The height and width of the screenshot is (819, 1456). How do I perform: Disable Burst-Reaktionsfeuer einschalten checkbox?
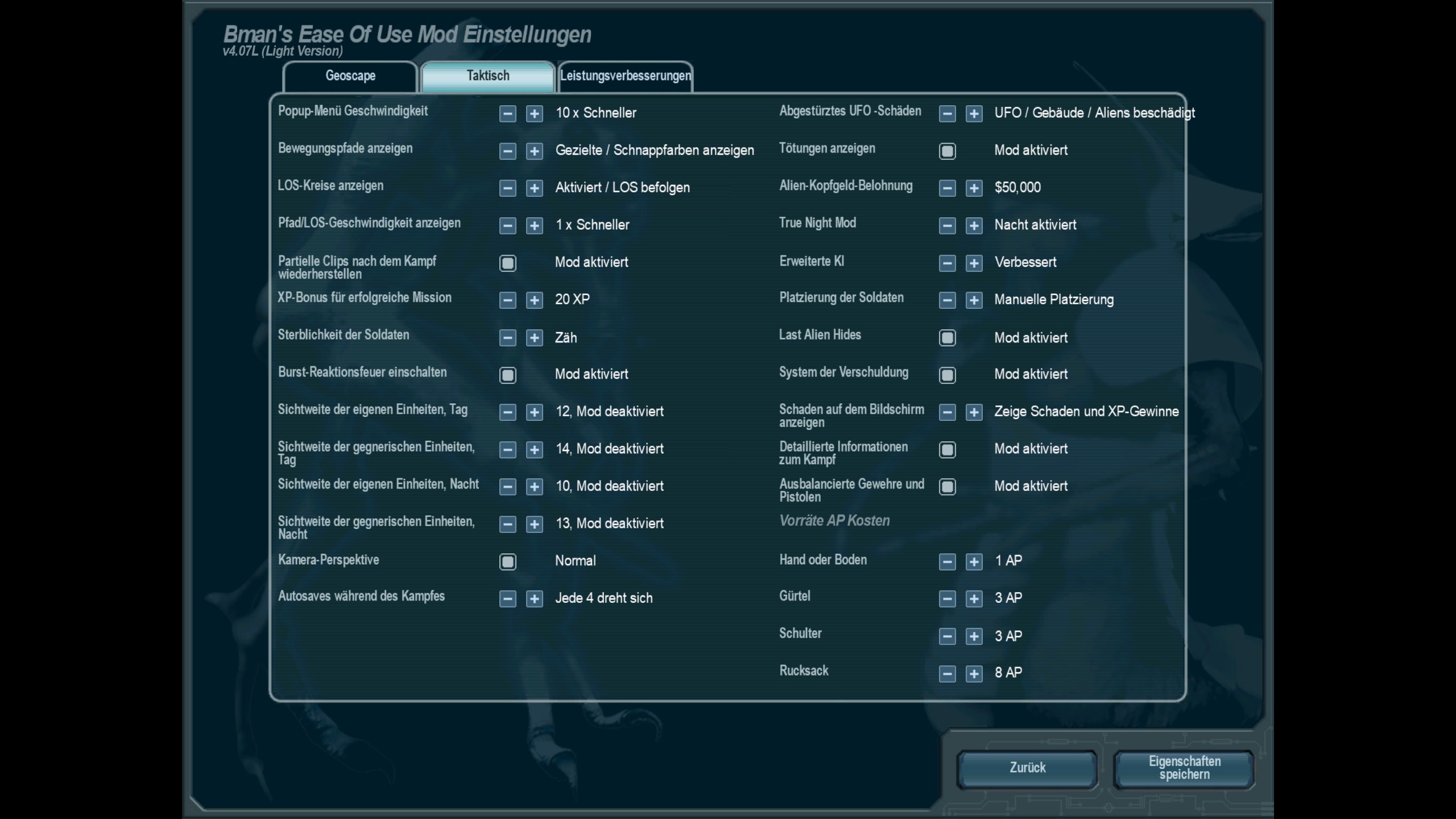(507, 375)
